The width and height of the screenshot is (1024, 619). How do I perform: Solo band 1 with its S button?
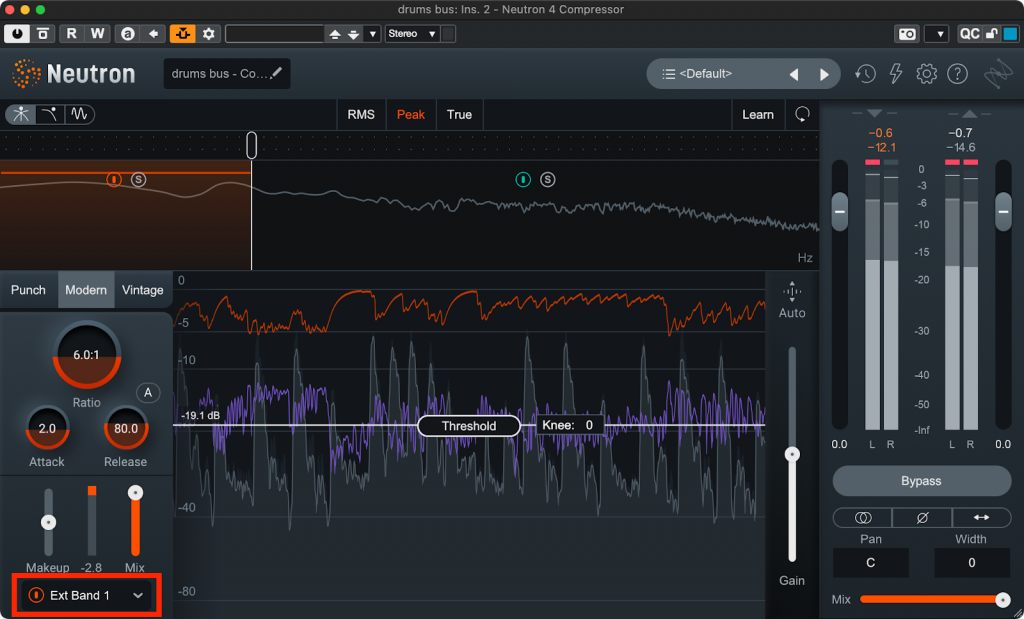pos(138,180)
